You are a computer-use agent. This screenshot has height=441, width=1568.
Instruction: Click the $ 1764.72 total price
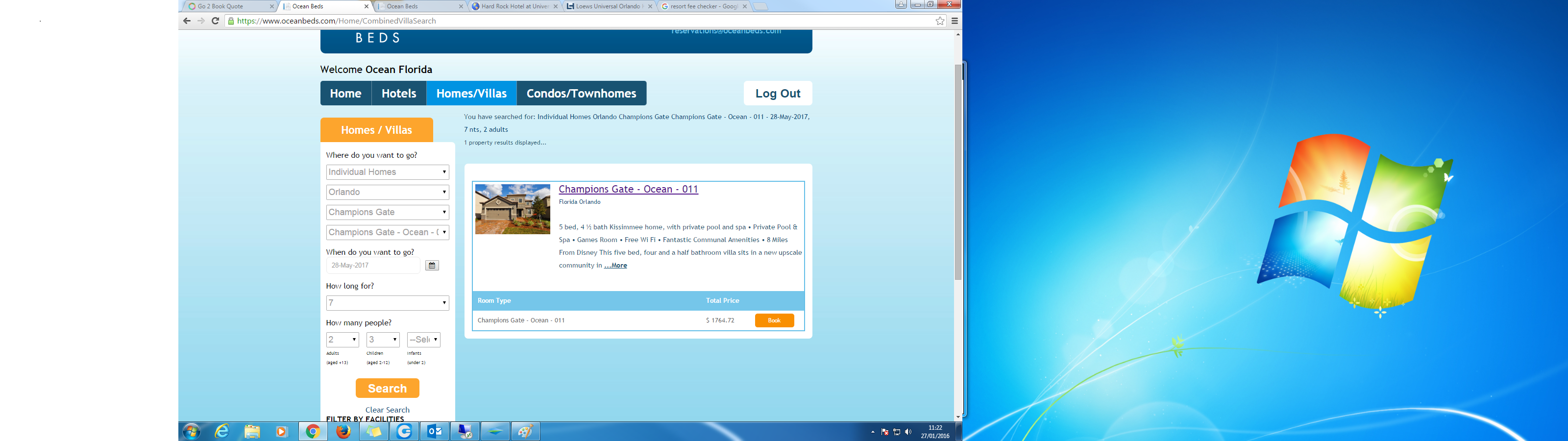(720, 320)
